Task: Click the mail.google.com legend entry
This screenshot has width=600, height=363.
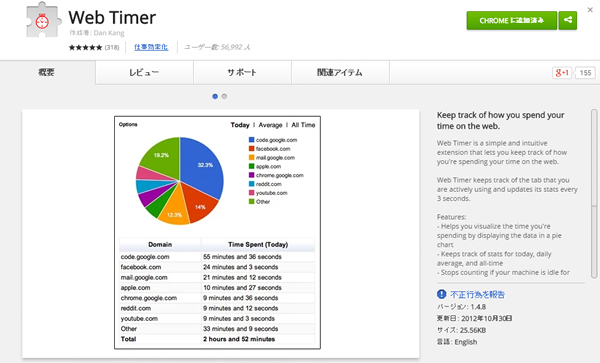Action: 272,158
